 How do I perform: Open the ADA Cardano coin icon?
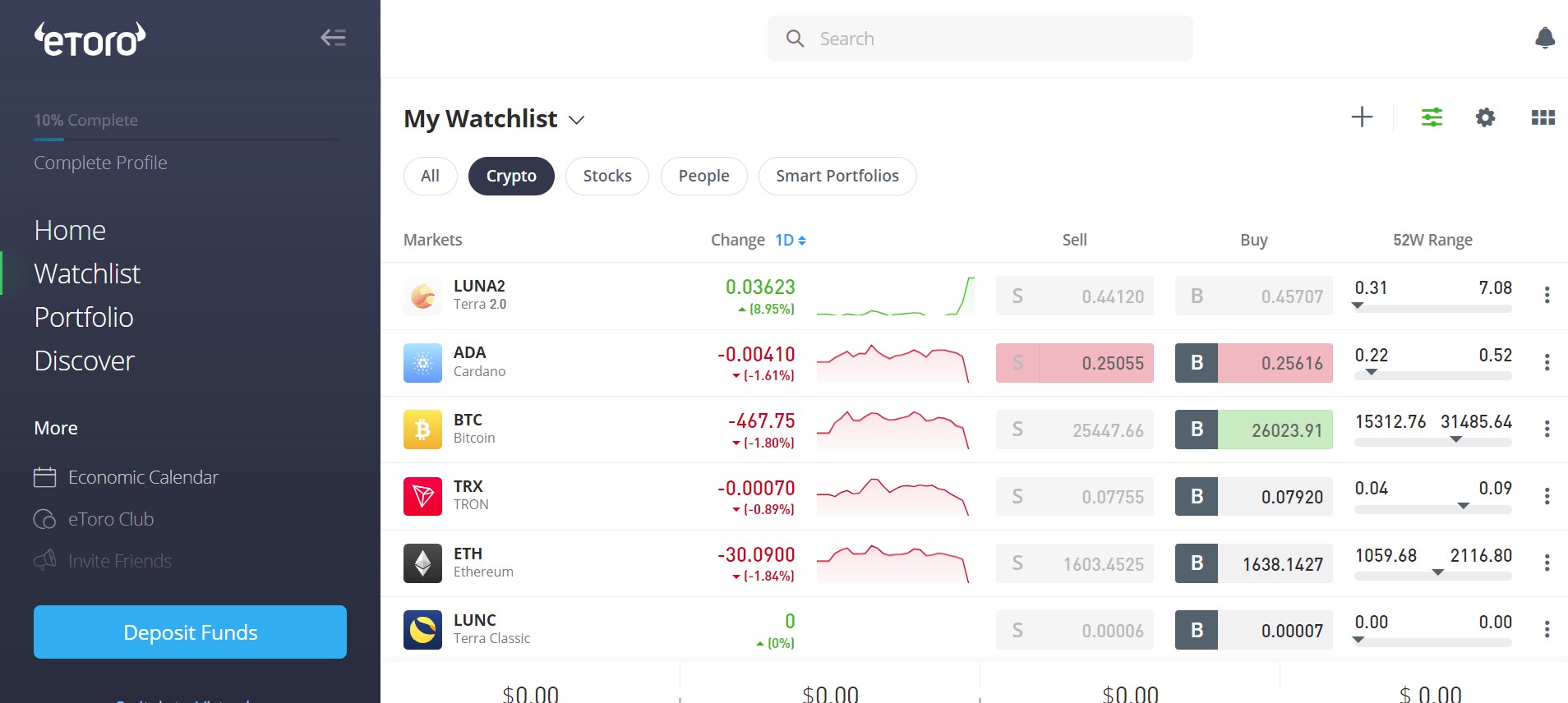pyautogui.click(x=422, y=363)
